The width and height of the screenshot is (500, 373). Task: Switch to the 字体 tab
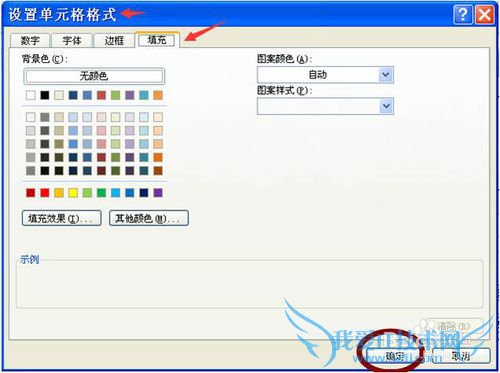tap(72, 41)
